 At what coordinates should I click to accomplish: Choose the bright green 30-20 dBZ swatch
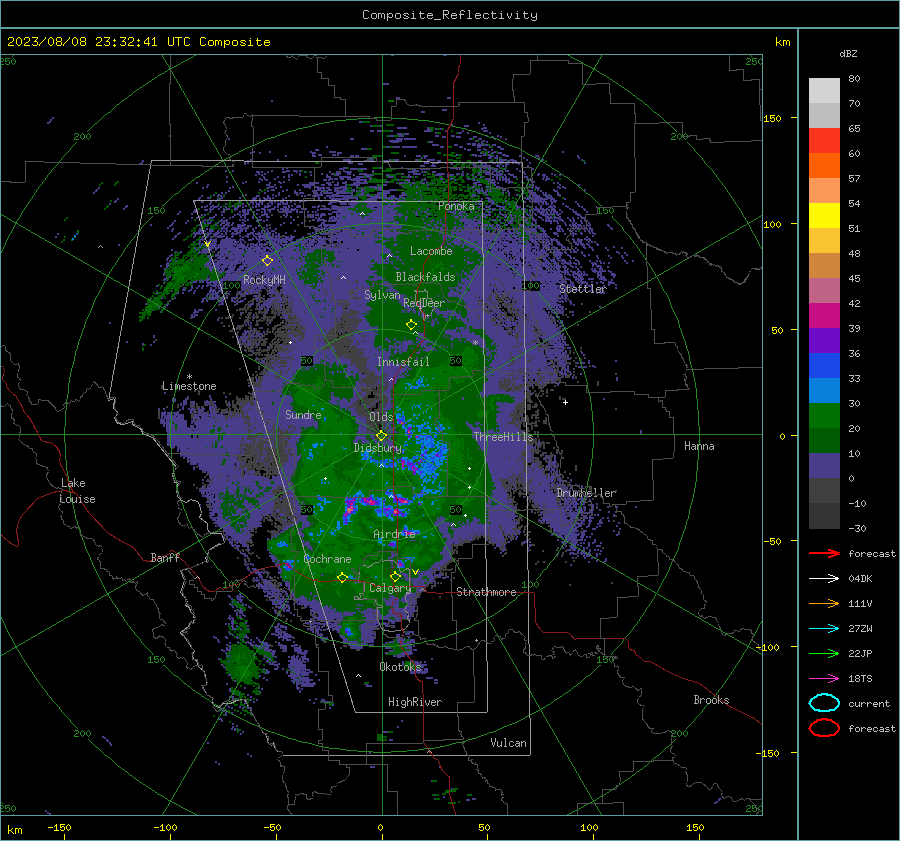pyautogui.click(x=824, y=416)
